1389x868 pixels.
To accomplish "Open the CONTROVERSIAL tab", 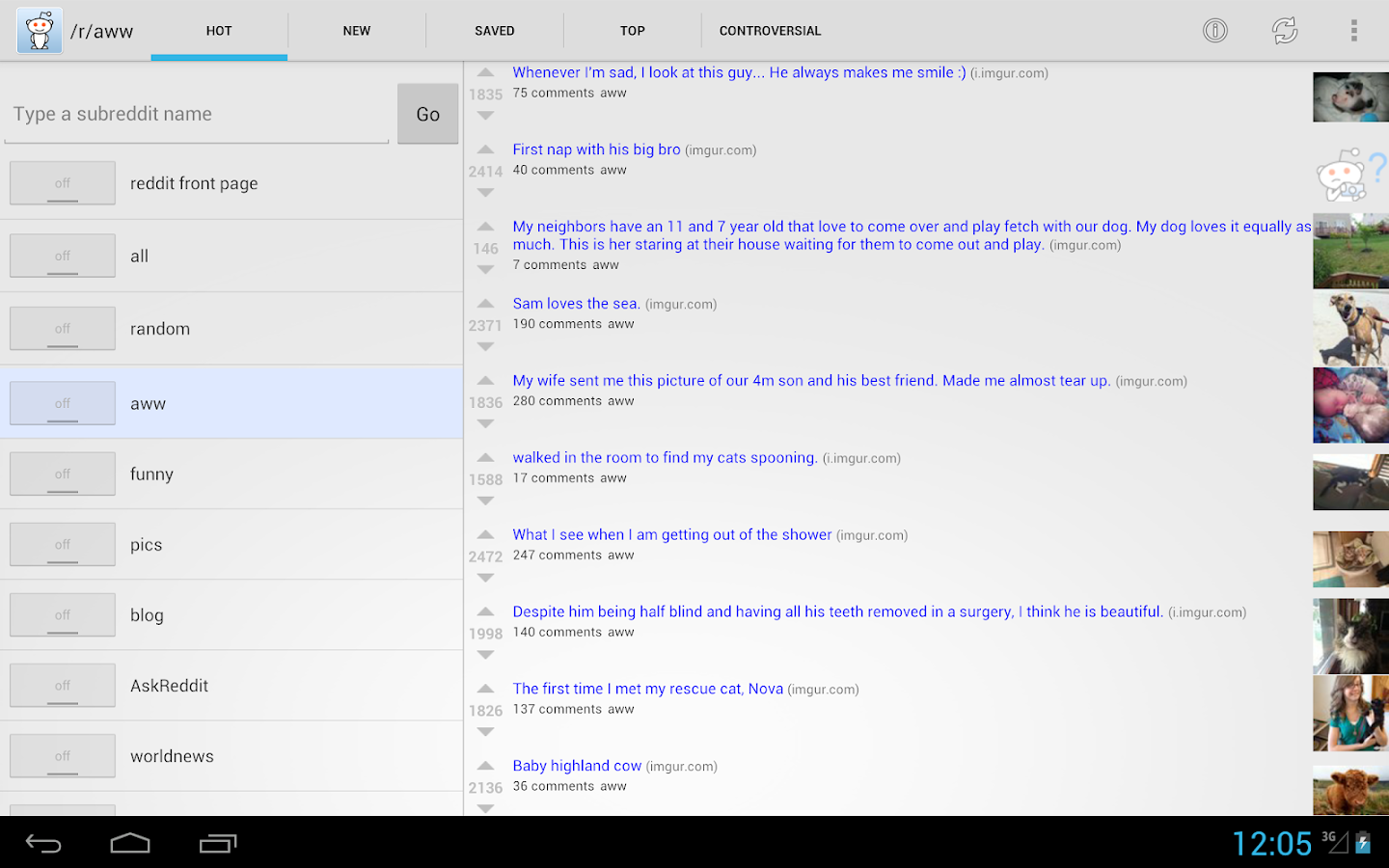I will pos(769,30).
